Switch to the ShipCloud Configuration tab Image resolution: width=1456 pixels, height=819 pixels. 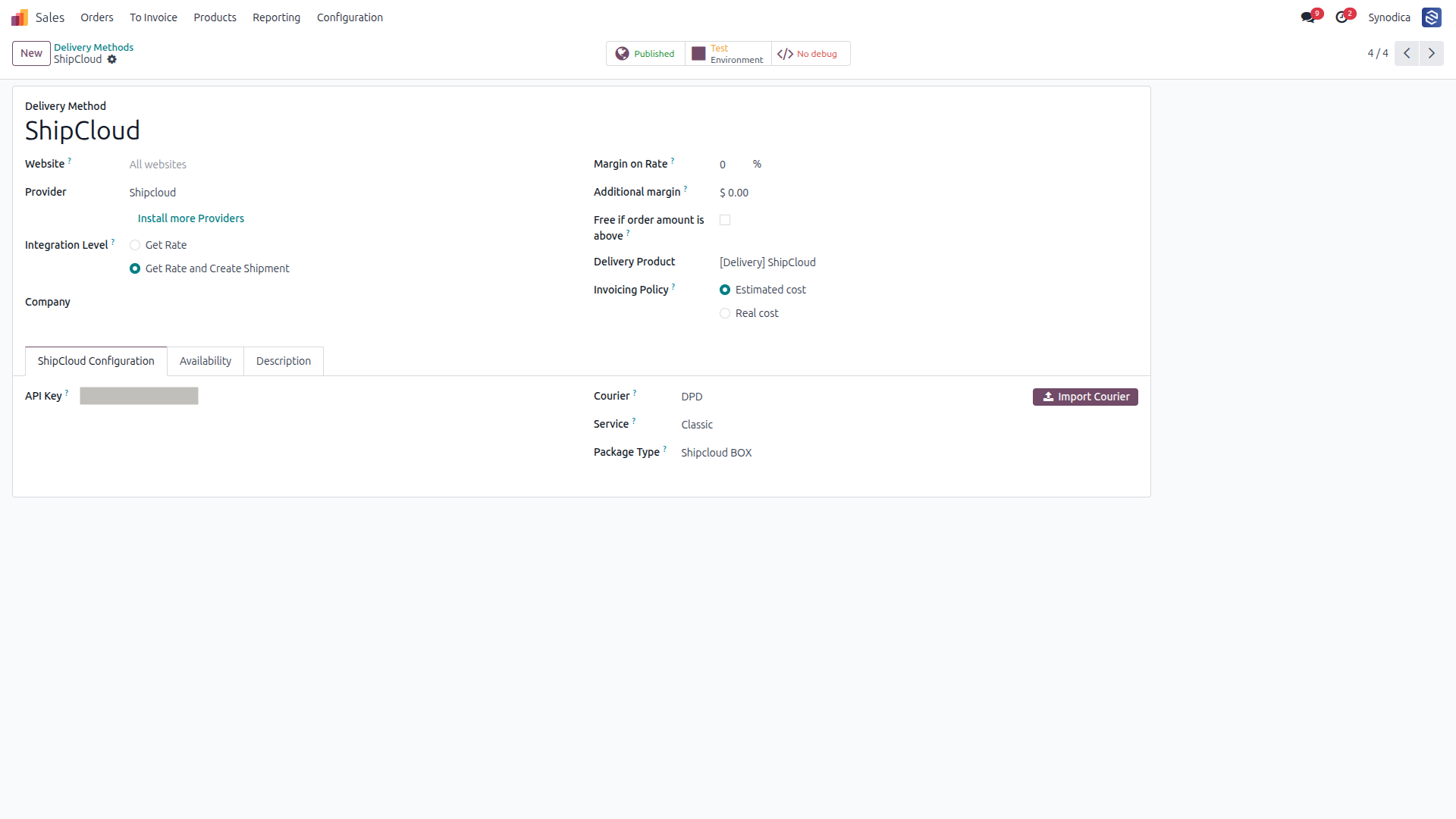click(x=96, y=361)
